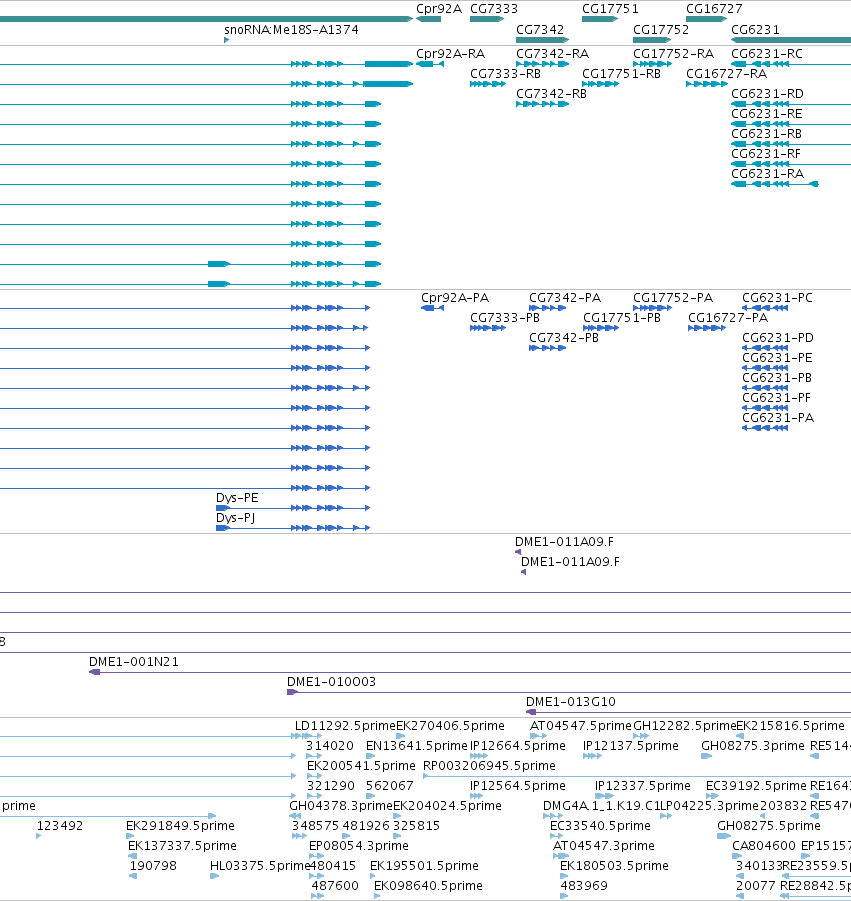This screenshot has width=851, height=901.
Task: Click the CG6231-RD transcript label
Action: (x=767, y=94)
